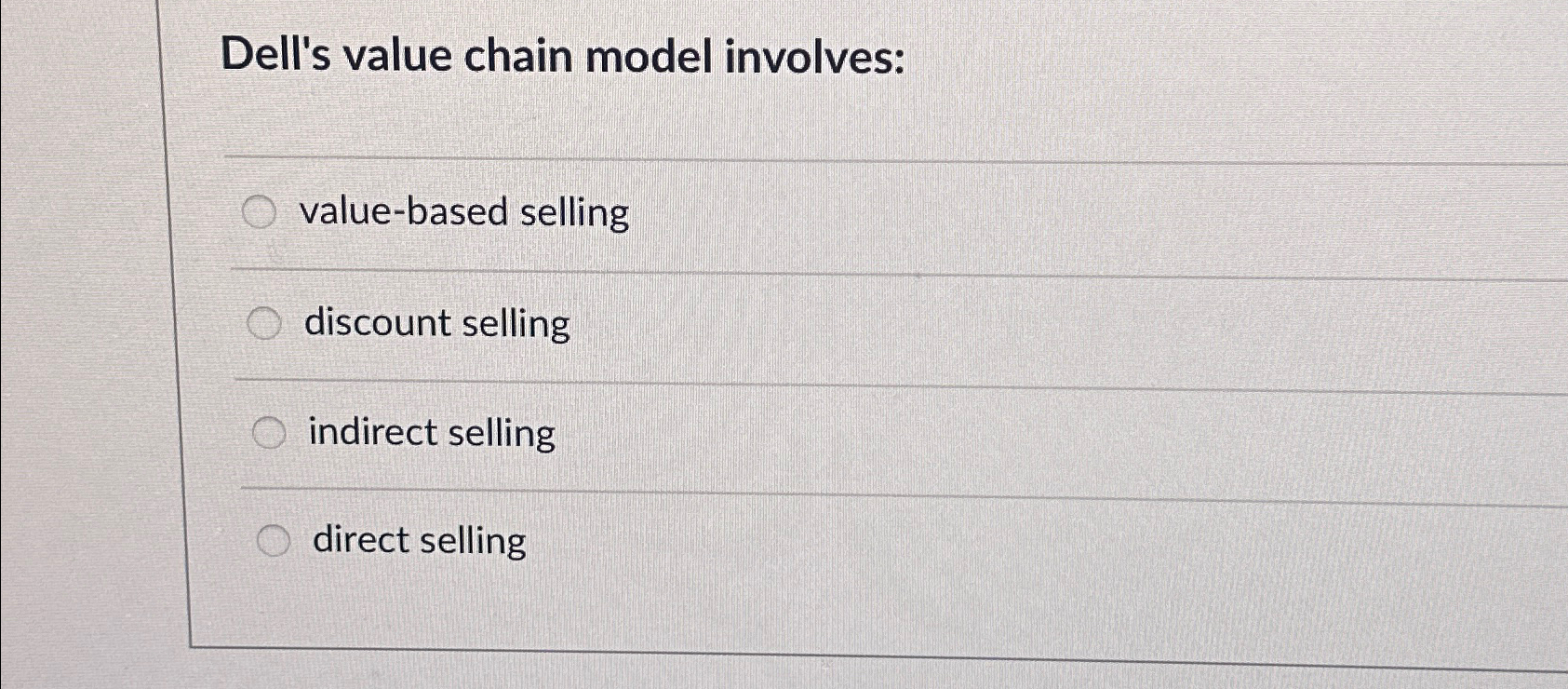Click the 'direct selling' answer text
This screenshot has width=1568, height=689.
click(419, 540)
